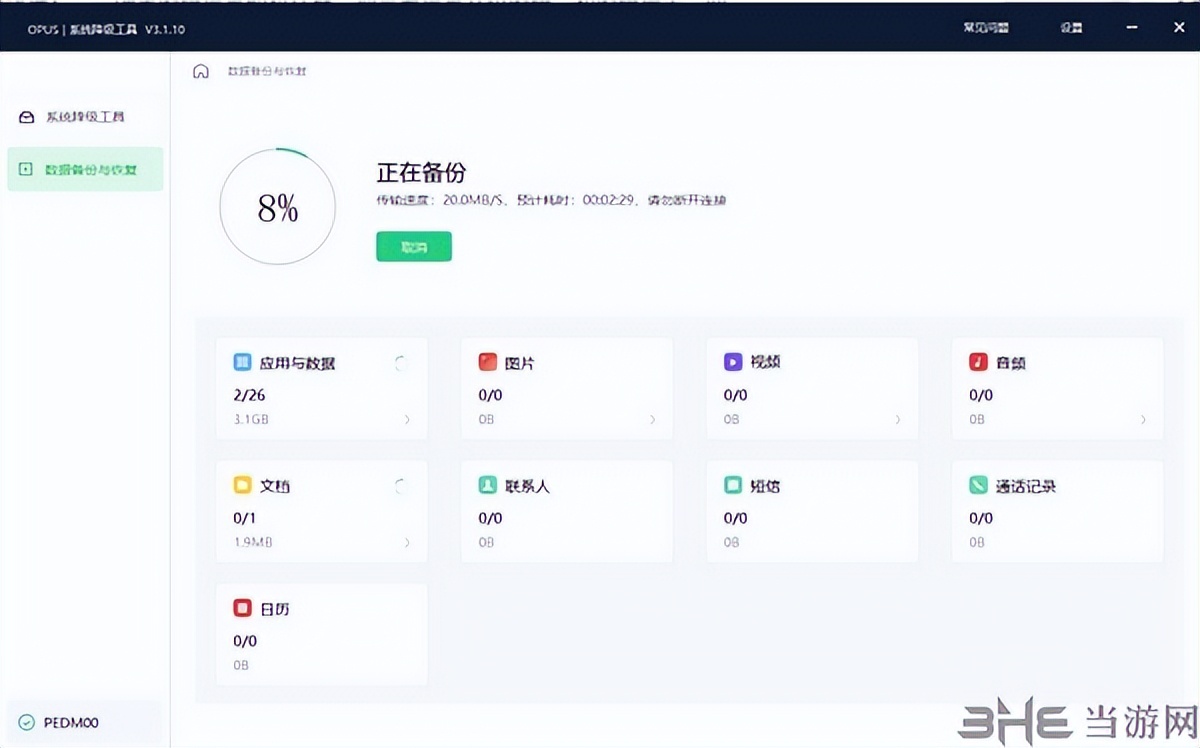
Task: Click the 音频 (Audio) music note icon
Action: point(977,362)
